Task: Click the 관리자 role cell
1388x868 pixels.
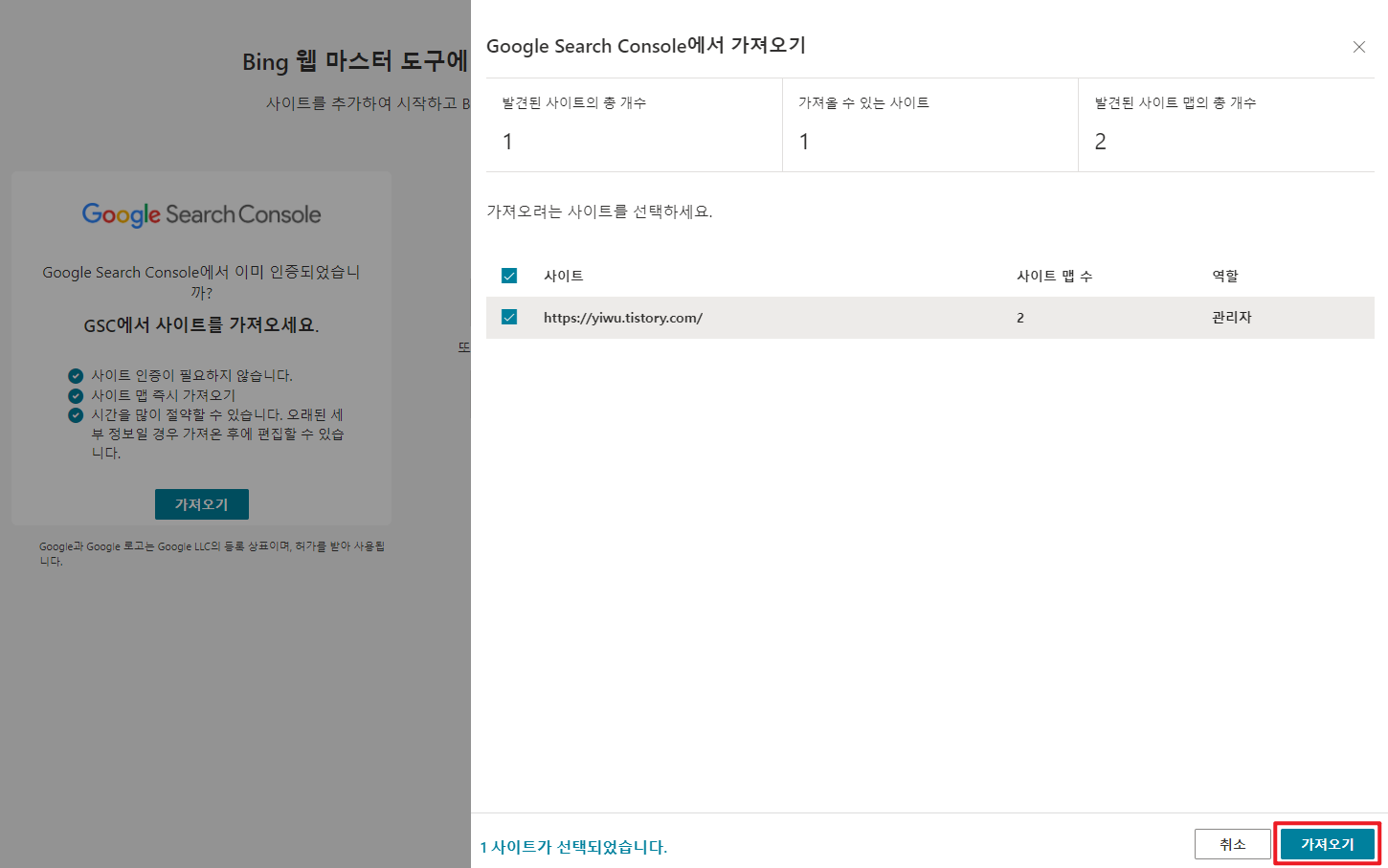Action: click(x=1231, y=317)
